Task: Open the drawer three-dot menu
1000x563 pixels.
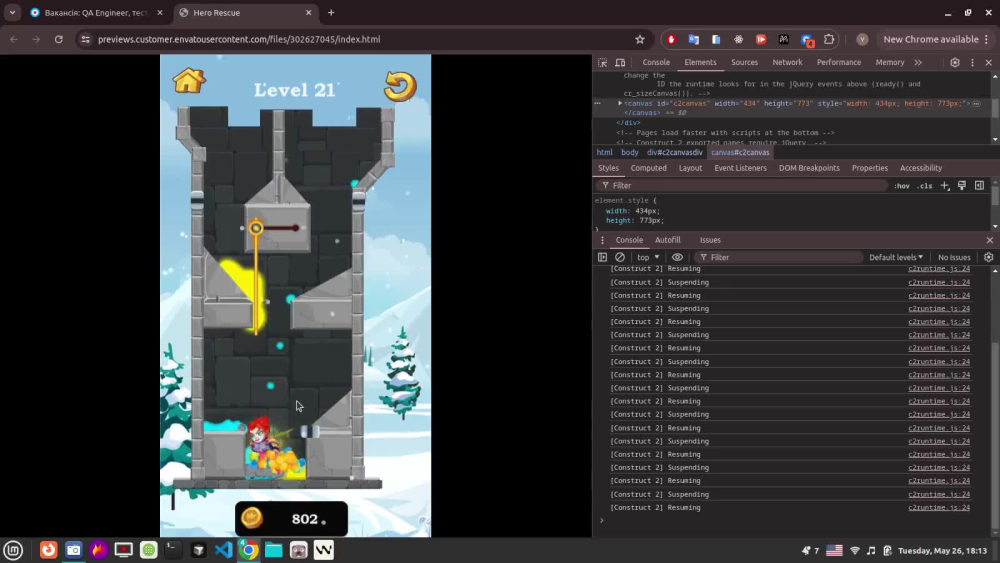Action: (602, 240)
